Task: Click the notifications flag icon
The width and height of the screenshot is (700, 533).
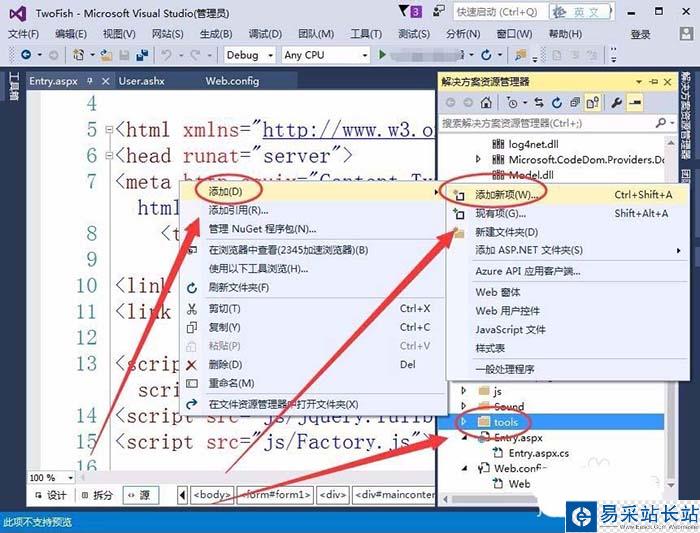Action: click(x=404, y=11)
